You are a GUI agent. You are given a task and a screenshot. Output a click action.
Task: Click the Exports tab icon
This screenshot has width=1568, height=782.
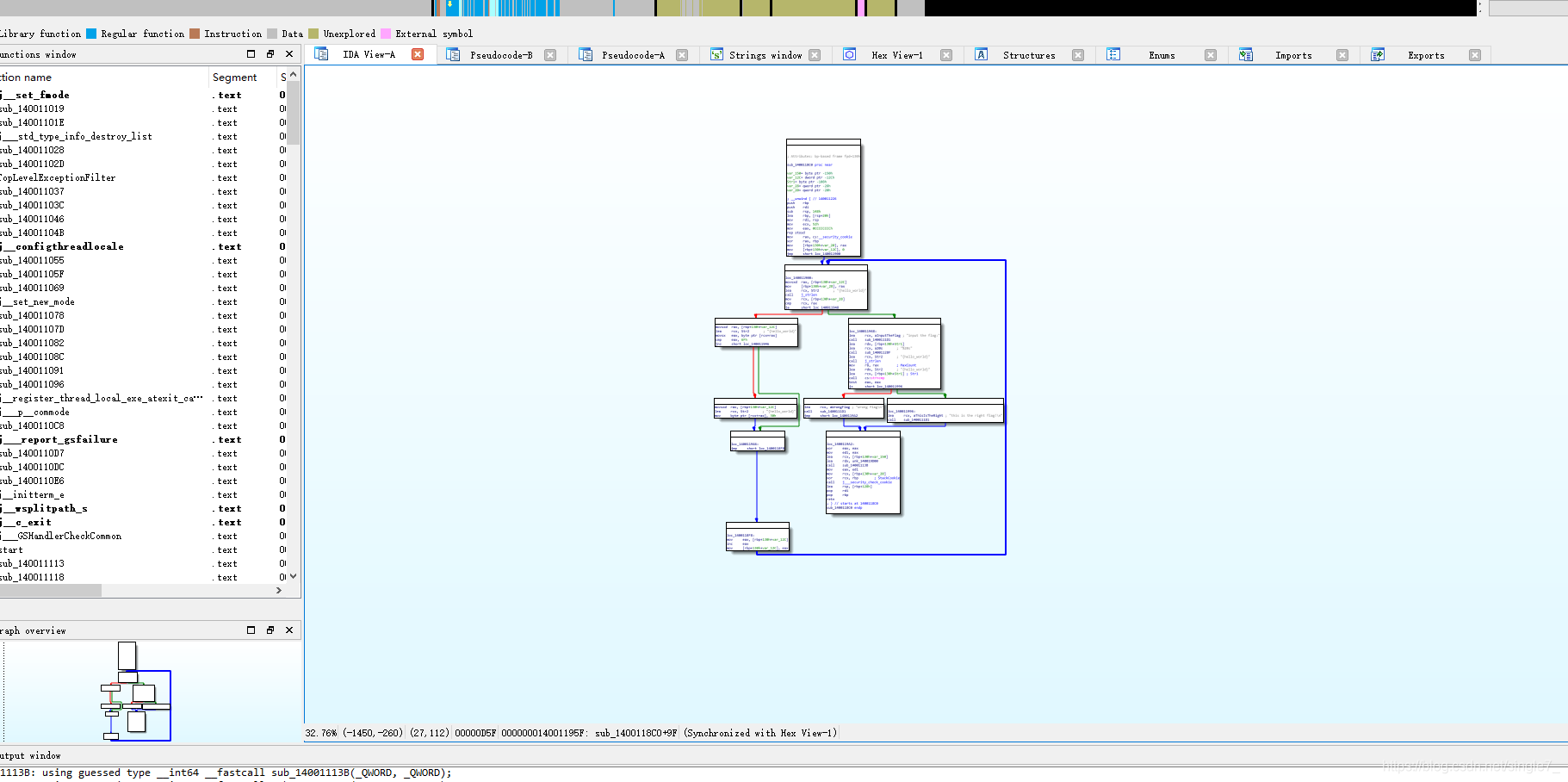pyautogui.click(x=1378, y=55)
